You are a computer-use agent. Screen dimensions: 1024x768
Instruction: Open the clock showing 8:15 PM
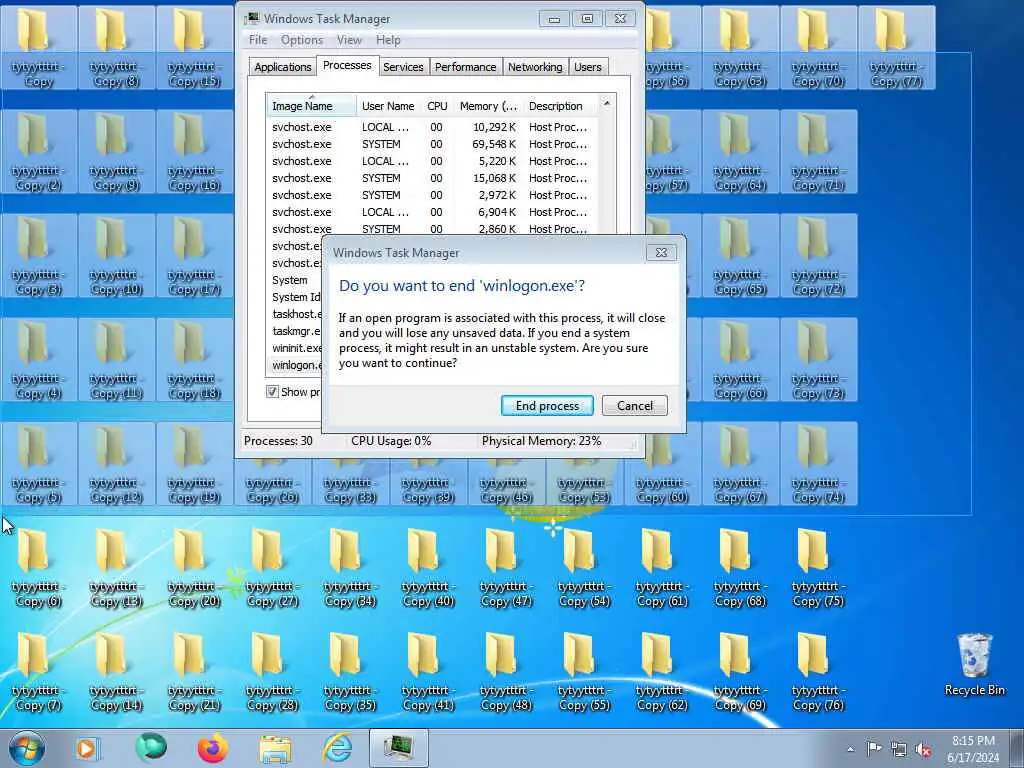click(973, 749)
